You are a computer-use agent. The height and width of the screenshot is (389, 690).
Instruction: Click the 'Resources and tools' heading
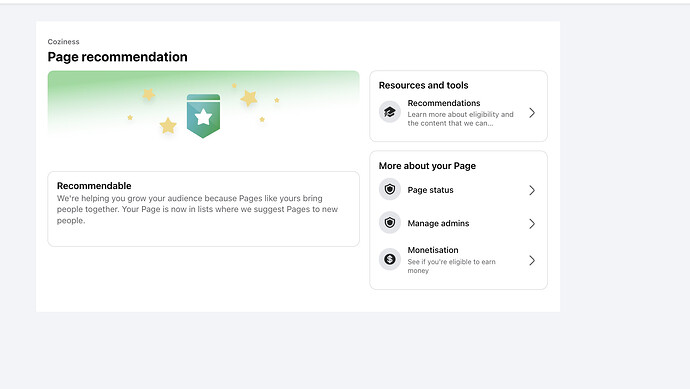[423, 85]
